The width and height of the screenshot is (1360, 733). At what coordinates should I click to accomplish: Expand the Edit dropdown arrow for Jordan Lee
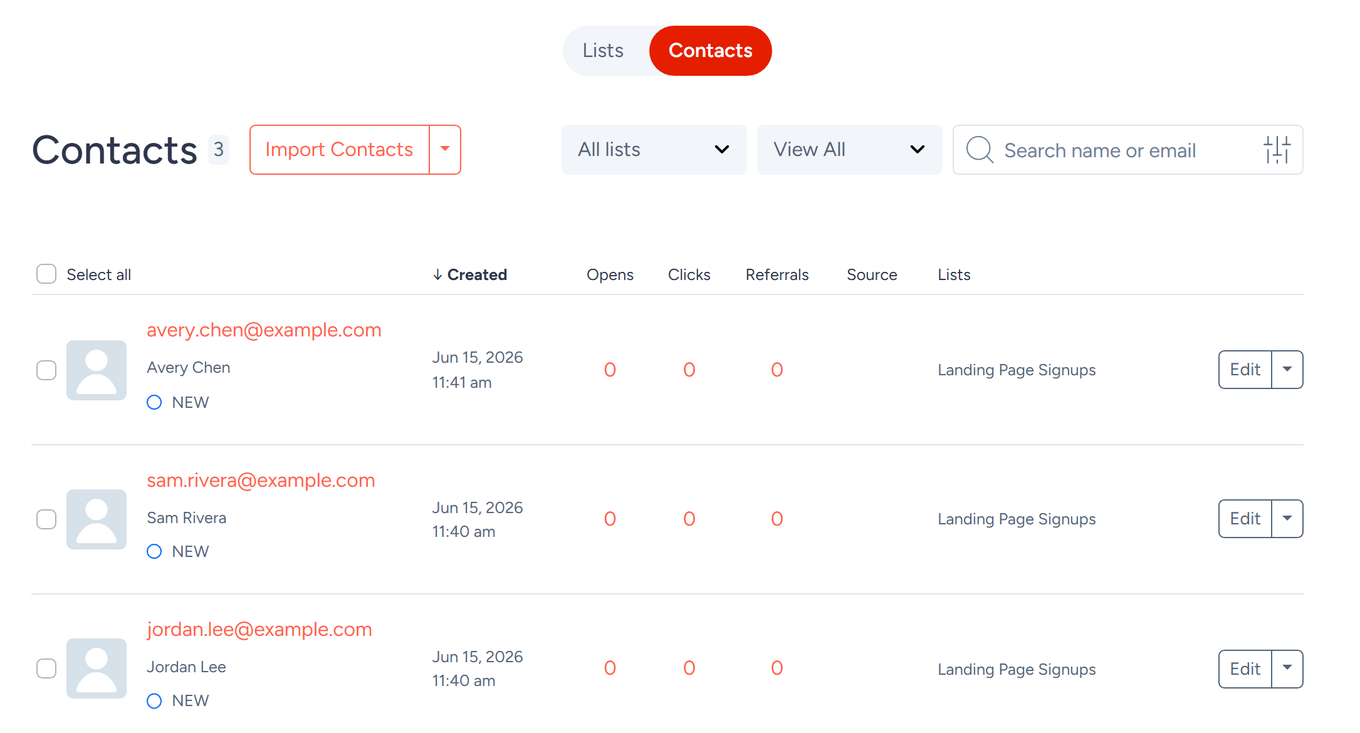pos(1287,669)
